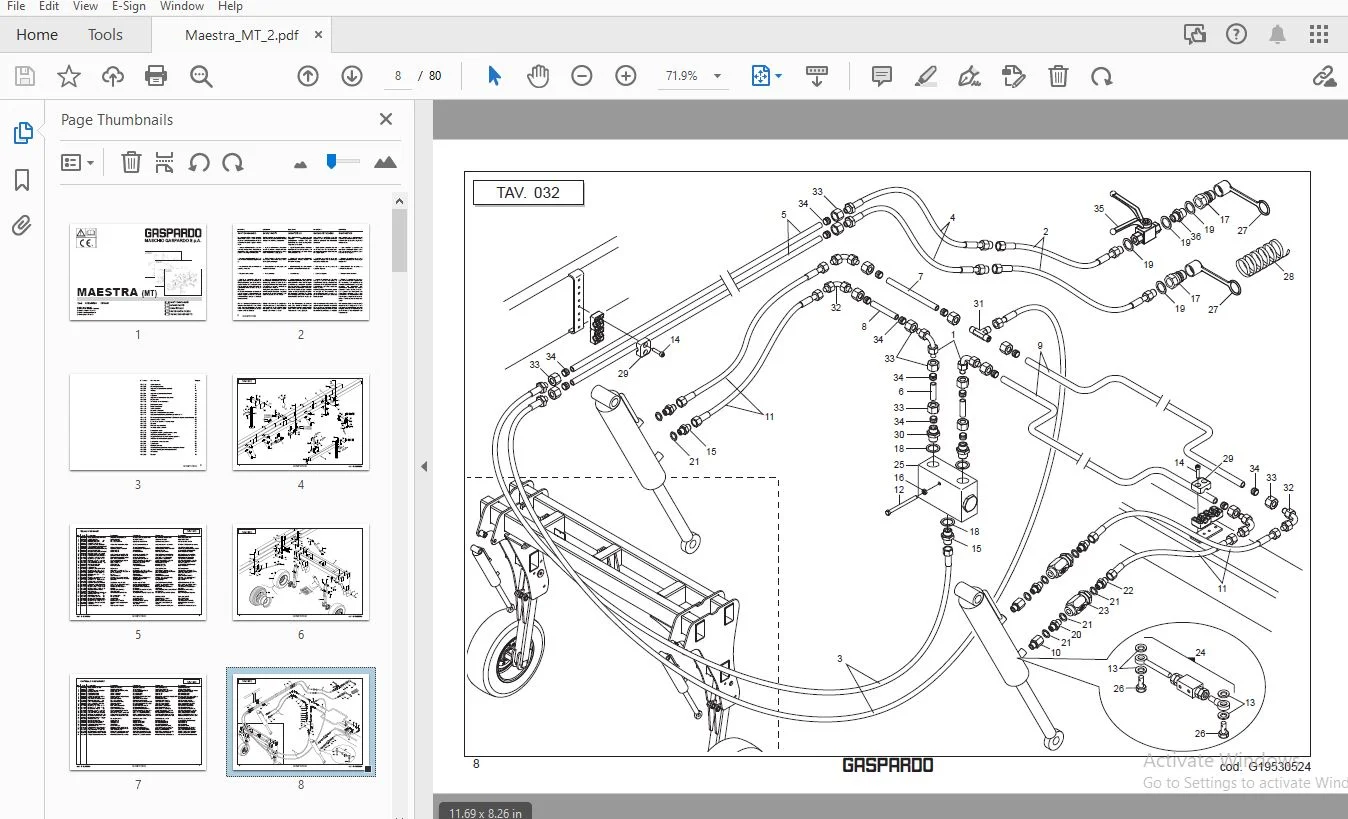Select page 7 thumbnail
This screenshot has height=819, width=1348.
138,722
